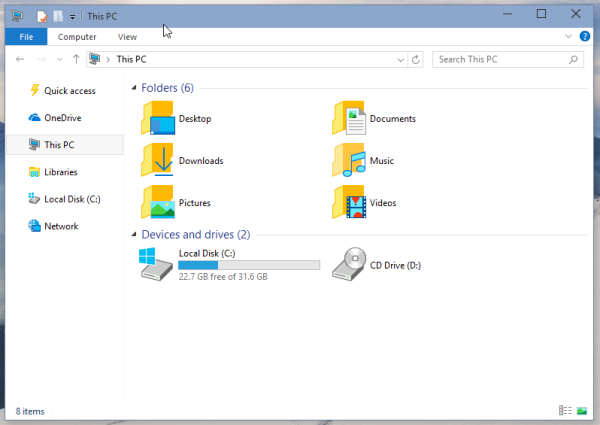Collapse the Devices and drives (2) group
This screenshot has height=425, width=600.
pyautogui.click(x=134, y=234)
